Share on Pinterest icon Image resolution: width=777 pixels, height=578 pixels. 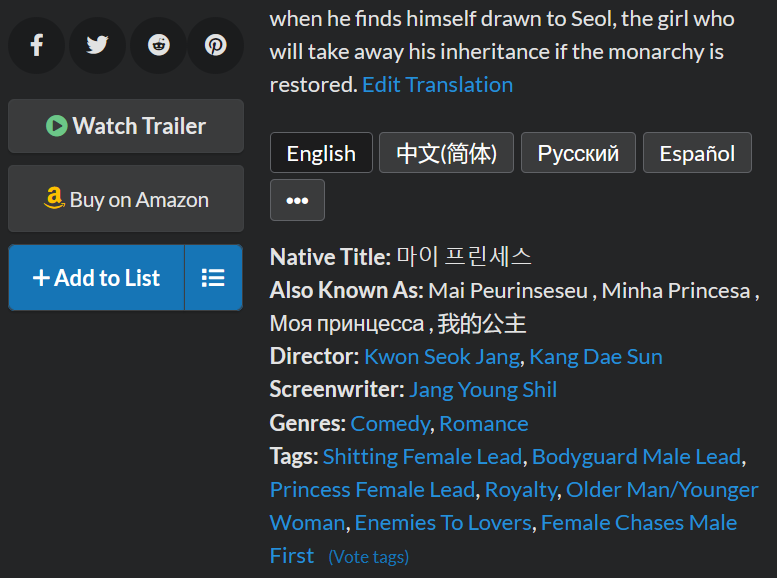click(216, 45)
